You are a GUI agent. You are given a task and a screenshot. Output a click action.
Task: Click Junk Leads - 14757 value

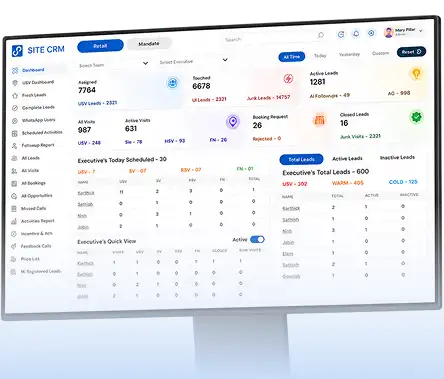tap(268, 97)
